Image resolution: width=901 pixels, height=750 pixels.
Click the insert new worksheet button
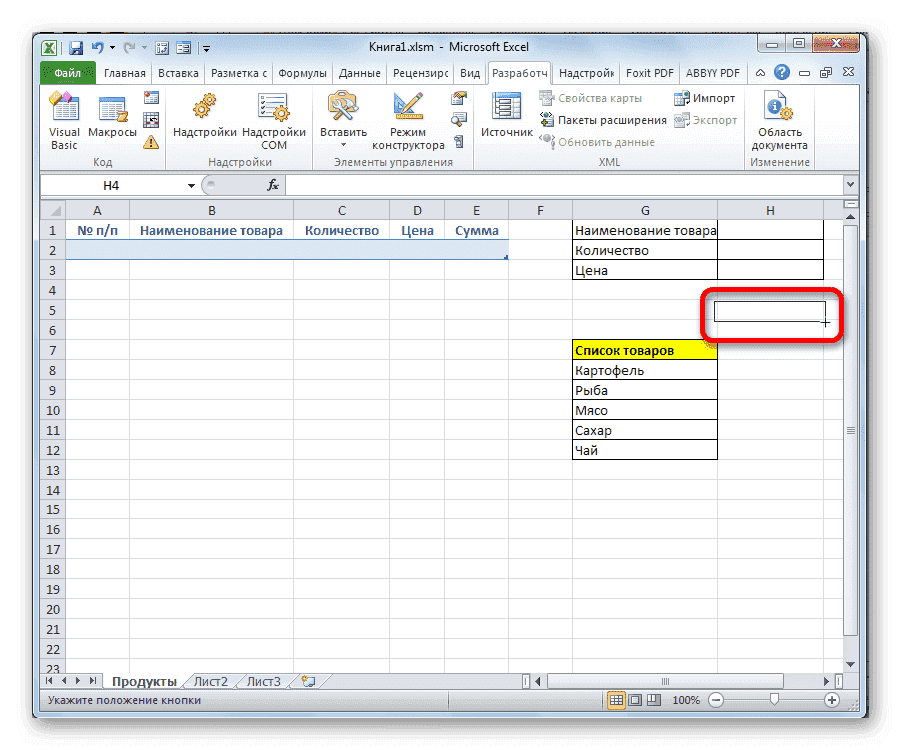(307, 680)
